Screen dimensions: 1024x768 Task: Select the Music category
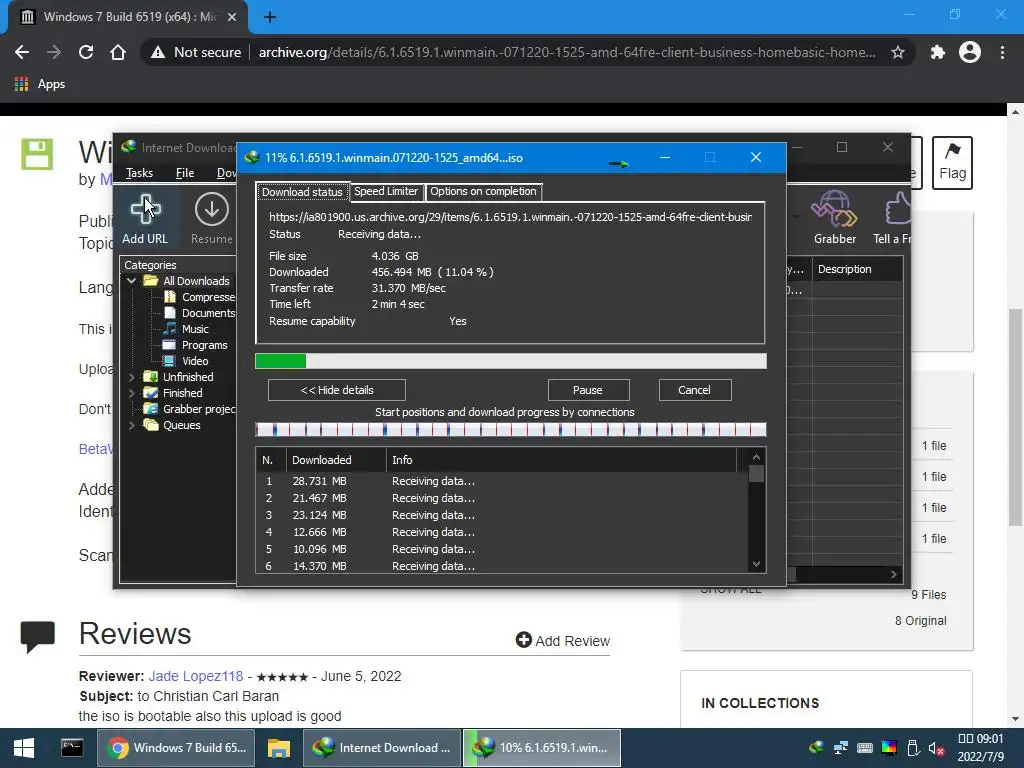[195, 329]
